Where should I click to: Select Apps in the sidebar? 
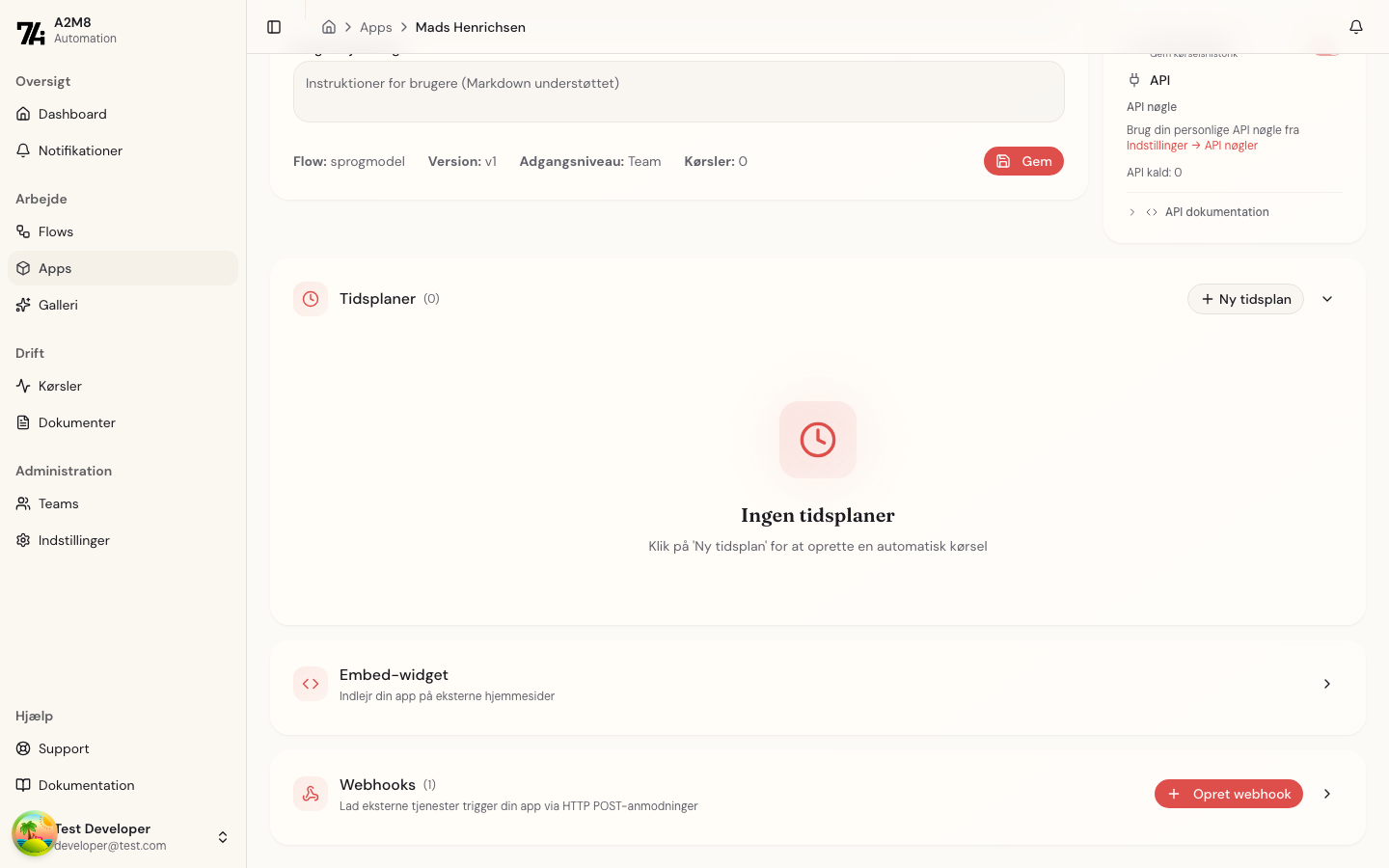point(55,268)
